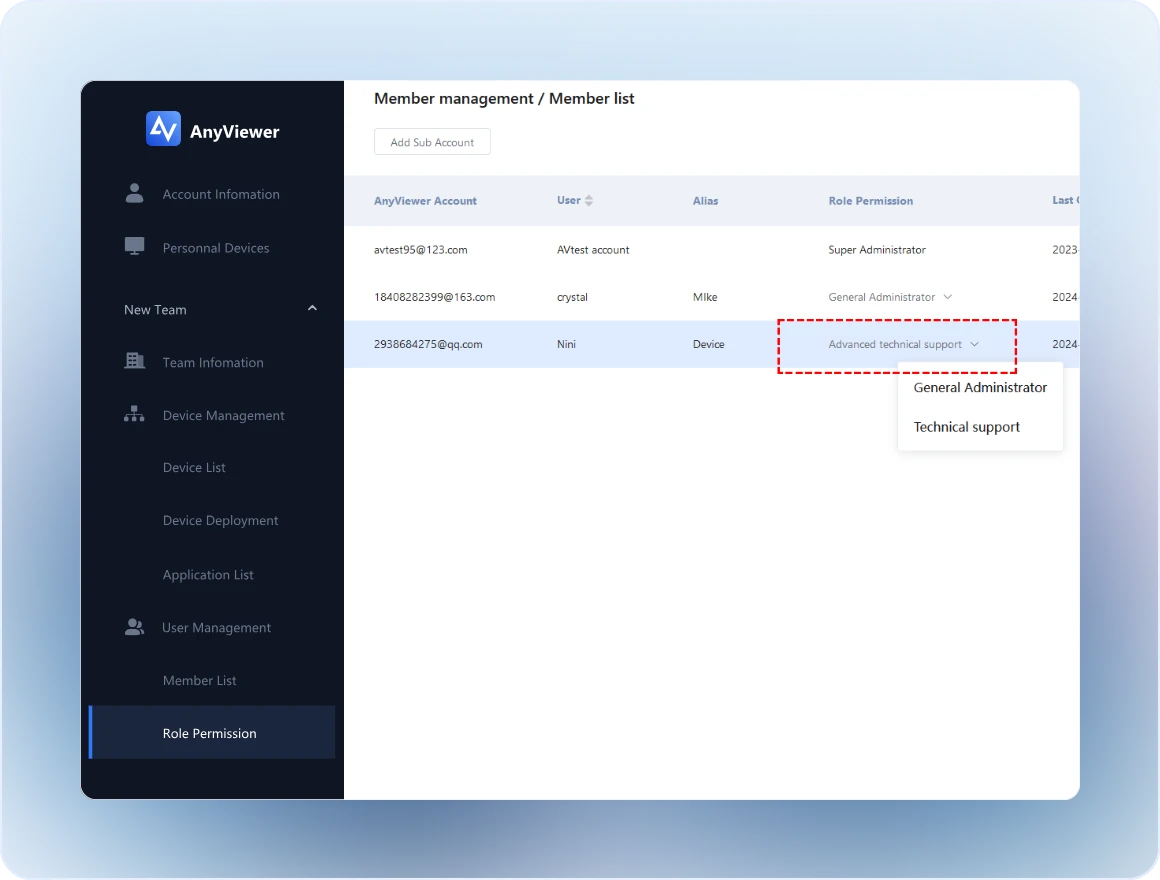The height and width of the screenshot is (880, 1160).
Task: Select the avtest95@123.com account row
Action: point(420,250)
